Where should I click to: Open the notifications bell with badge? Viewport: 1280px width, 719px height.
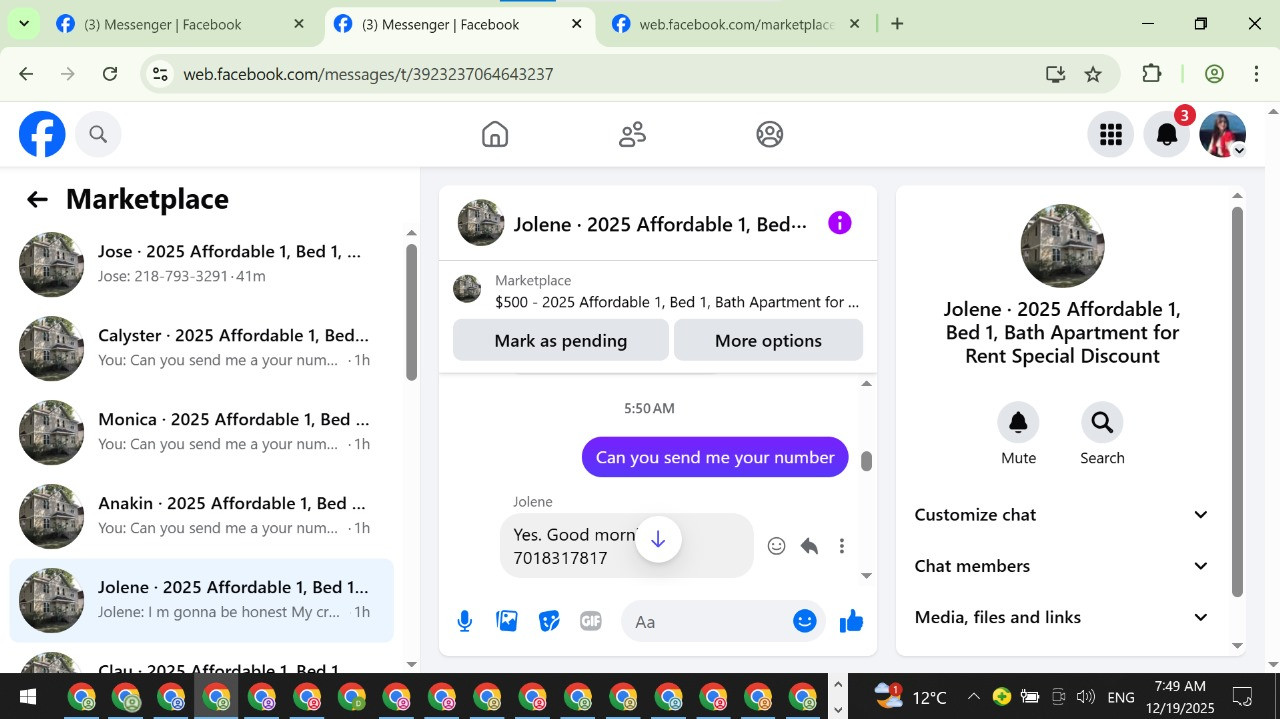[1166, 134]
